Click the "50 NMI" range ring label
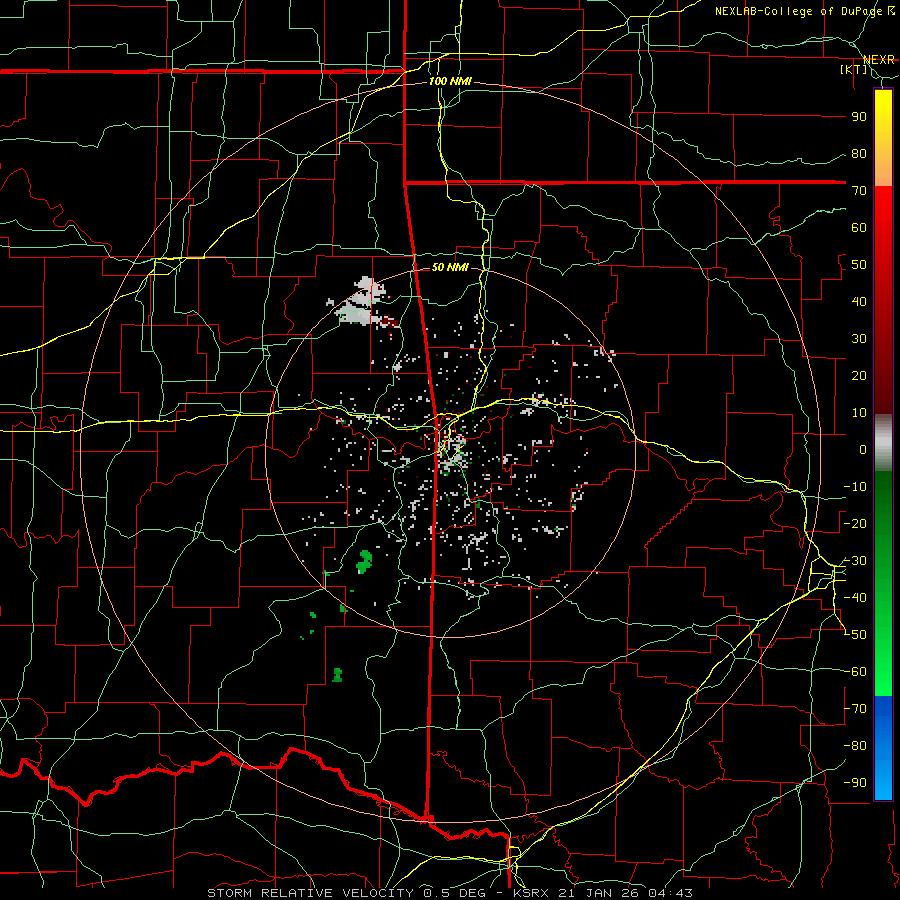Viewport: 900px width, 900px height. click(x=450, y=267)
